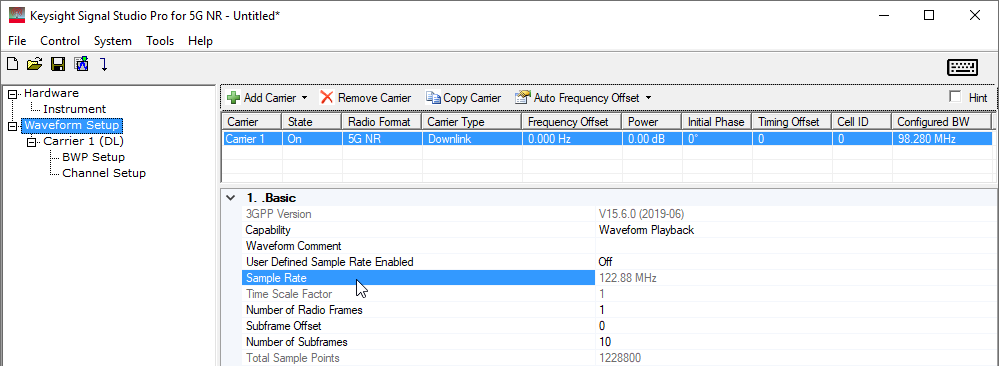Open the Auto Frequency Offset dropdown arrow
This screenshot has width=999, height=366.
coord(649,98)
